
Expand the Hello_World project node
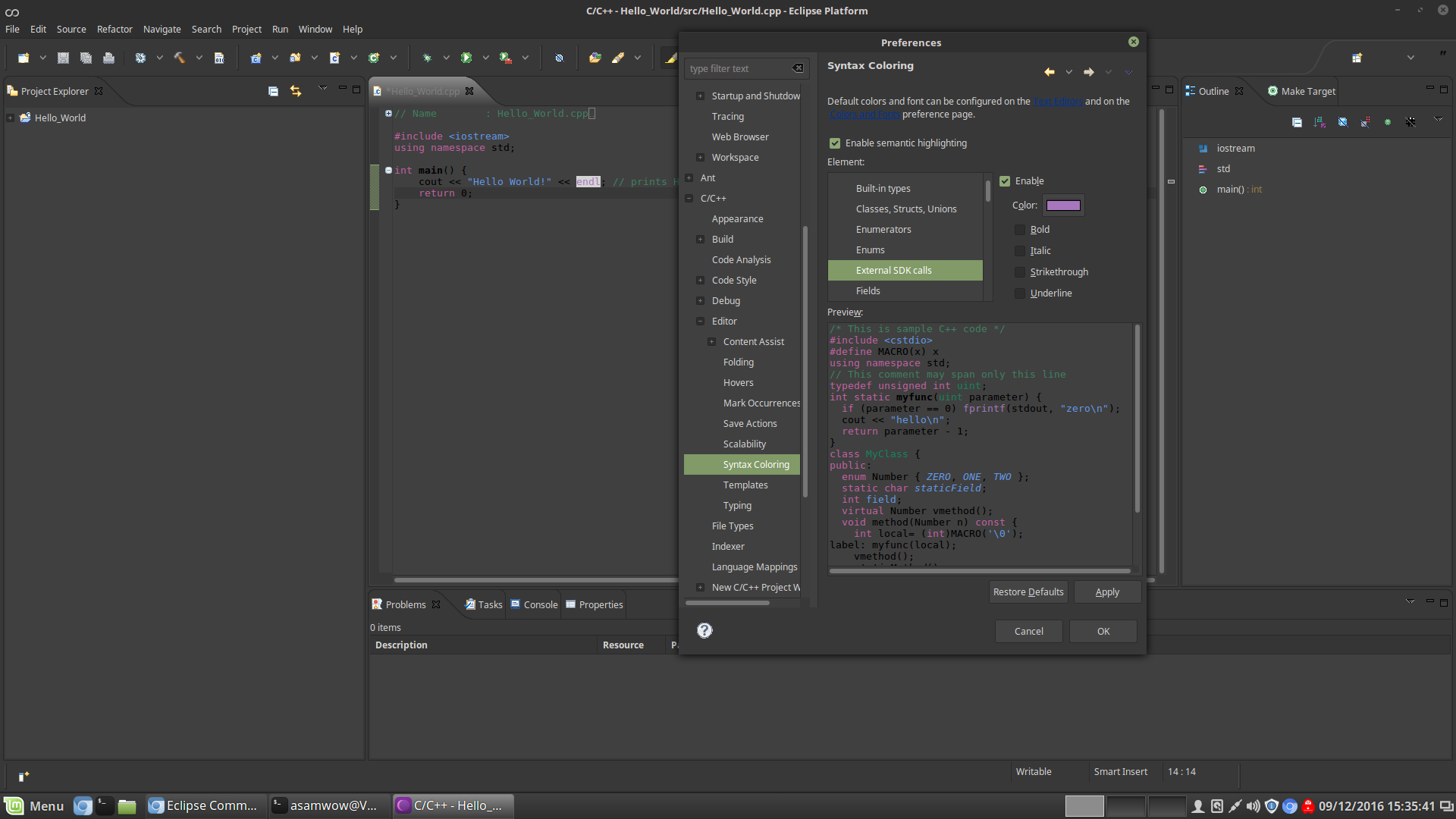[x=10, y=118]
